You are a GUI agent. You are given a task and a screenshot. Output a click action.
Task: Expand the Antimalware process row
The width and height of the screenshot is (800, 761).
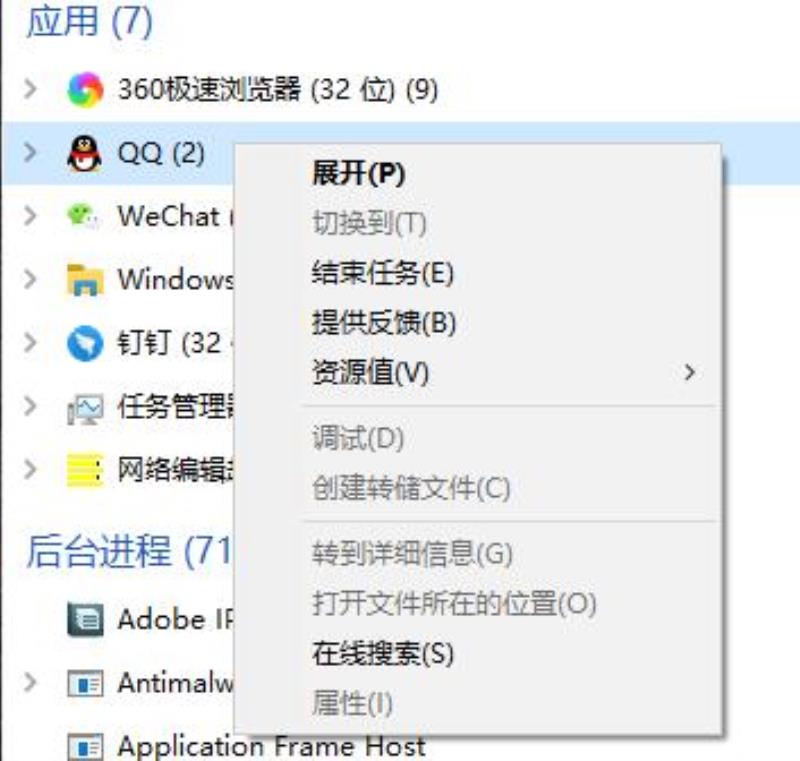(31, 682)
